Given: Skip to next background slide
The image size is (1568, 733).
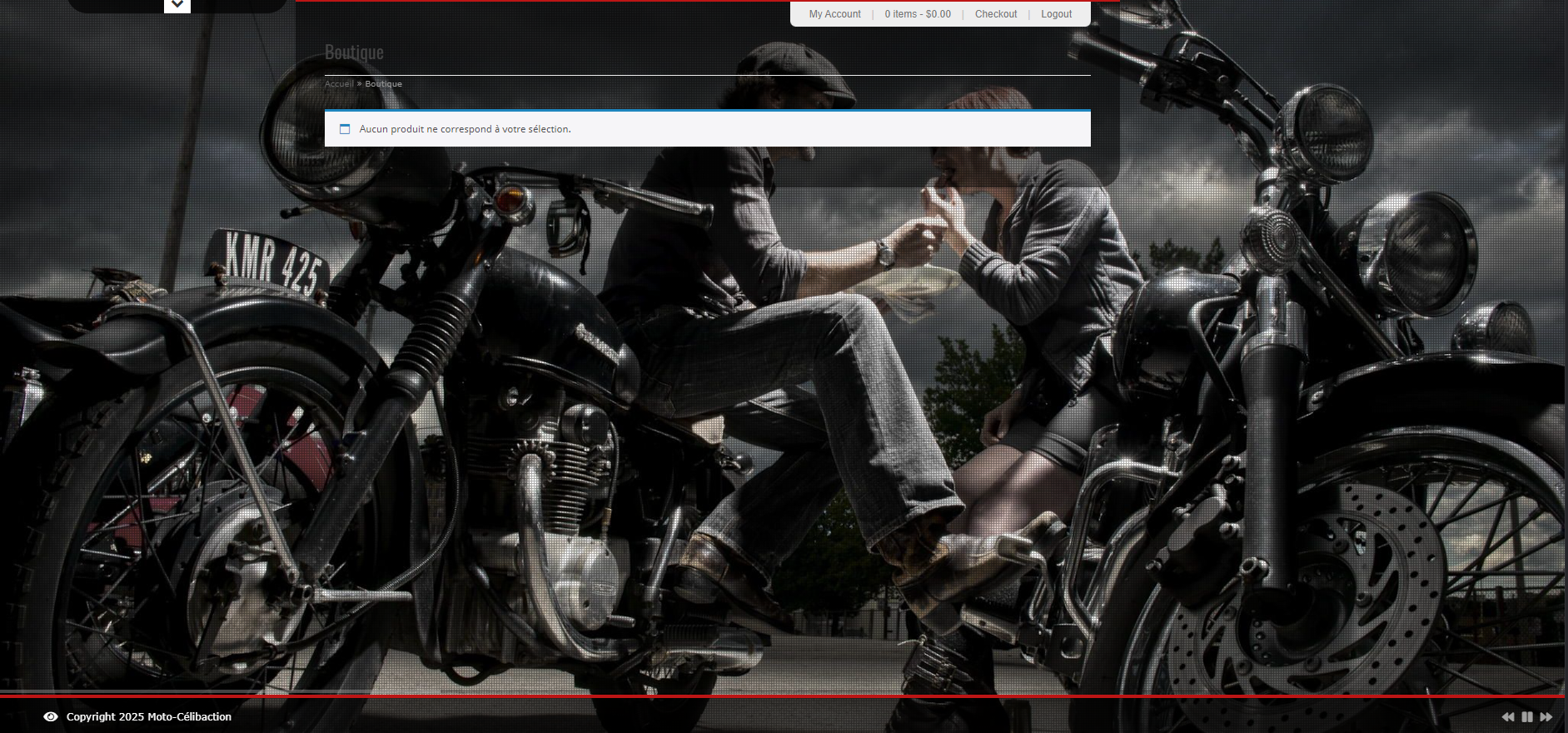Looking at the screenshot, I should (1546, 716).
